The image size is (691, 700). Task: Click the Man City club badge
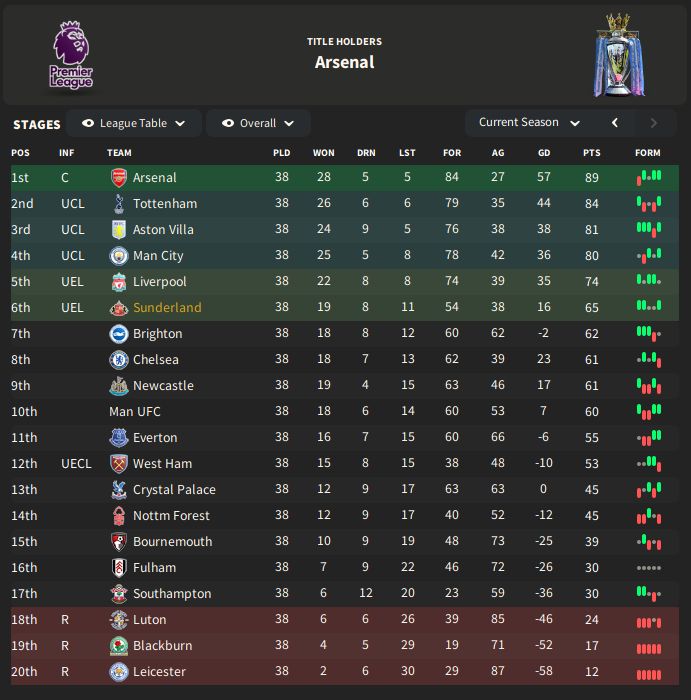click(x=119, y=256)
